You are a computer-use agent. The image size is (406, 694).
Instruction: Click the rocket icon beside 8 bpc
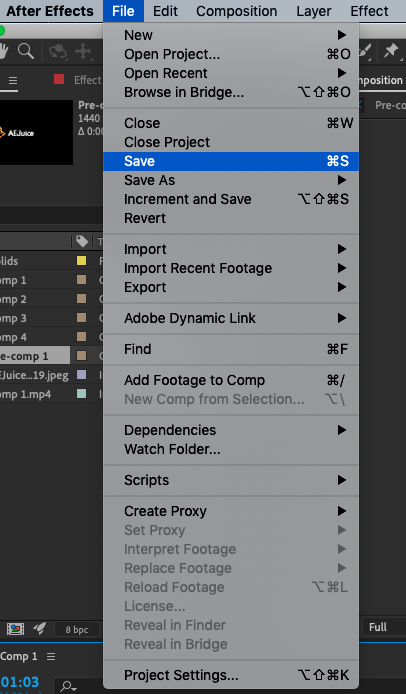[x=40, y=628]
